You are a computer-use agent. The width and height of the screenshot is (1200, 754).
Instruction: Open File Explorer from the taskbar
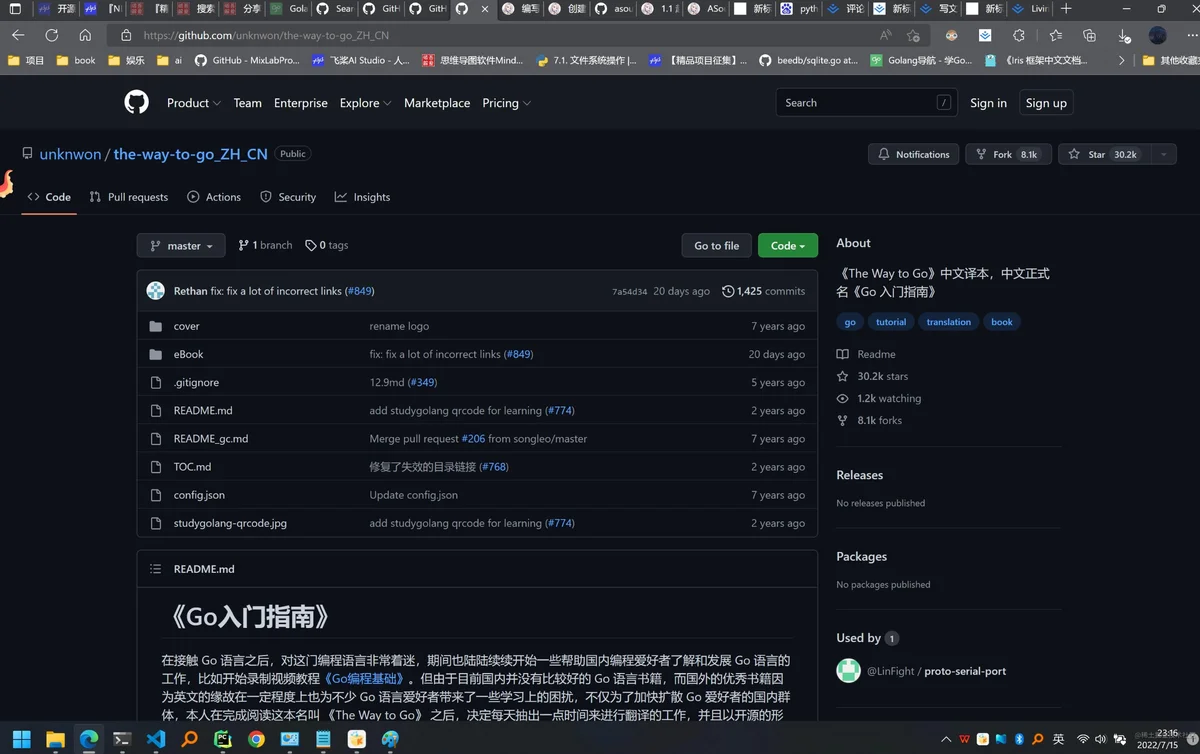pyautogui.click(x=55, y=739)
